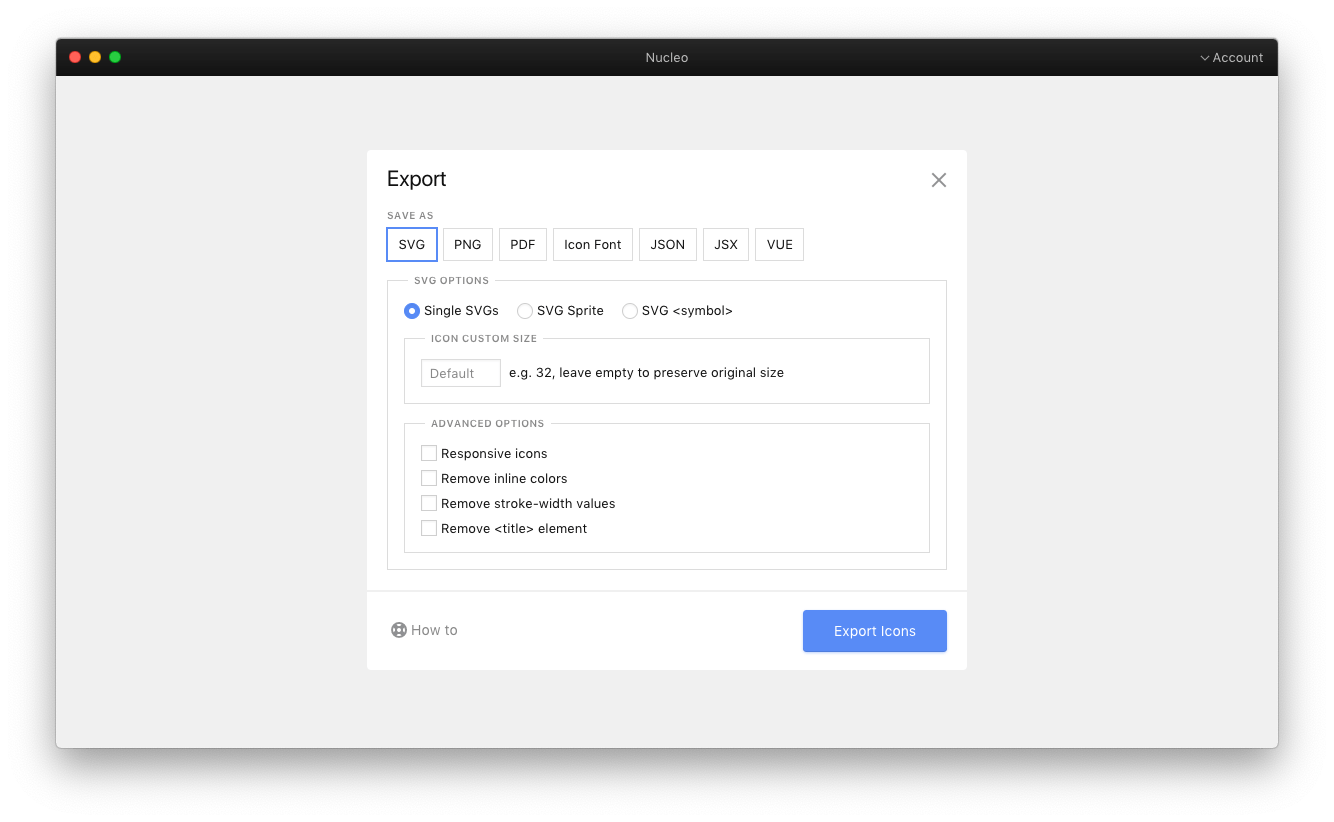The width and height of the screenshot is (1334, 822).
Task: Select the VUE save format
Action: pyautogui.click(x=780, y=244)
